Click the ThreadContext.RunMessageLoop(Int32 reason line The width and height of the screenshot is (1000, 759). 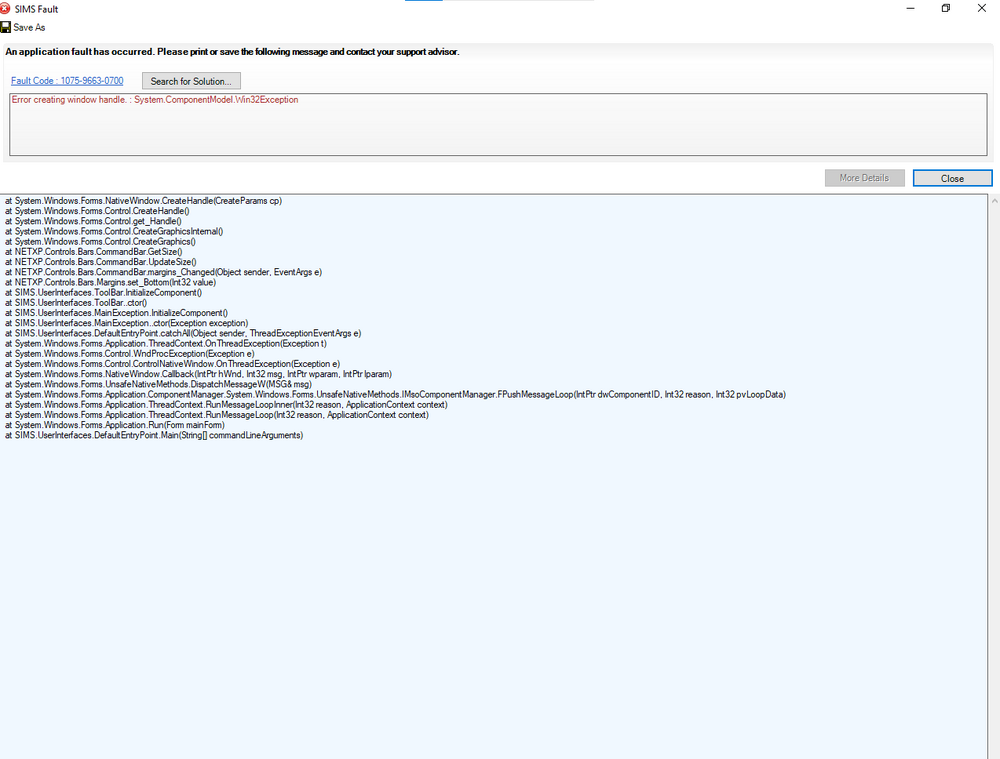tap(217, 415)
